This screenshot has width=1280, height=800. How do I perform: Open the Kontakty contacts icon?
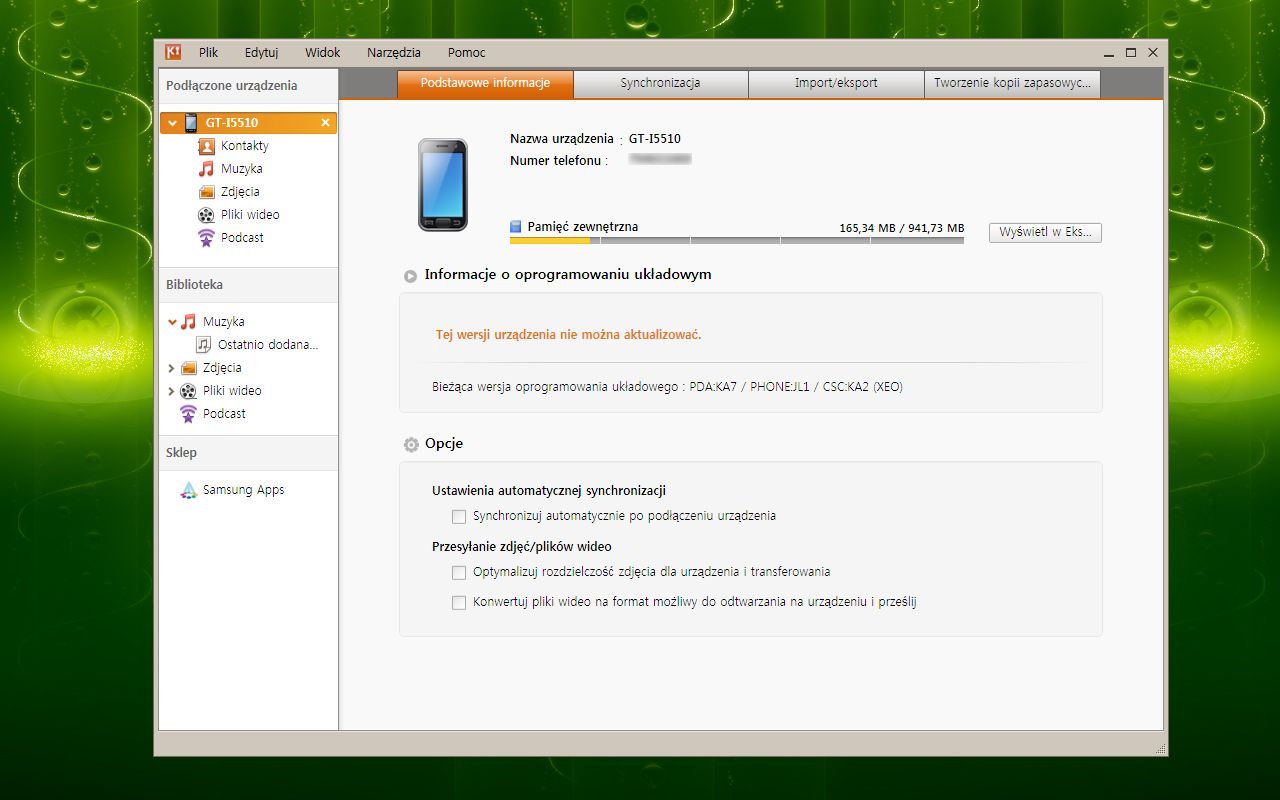[206, 146]
